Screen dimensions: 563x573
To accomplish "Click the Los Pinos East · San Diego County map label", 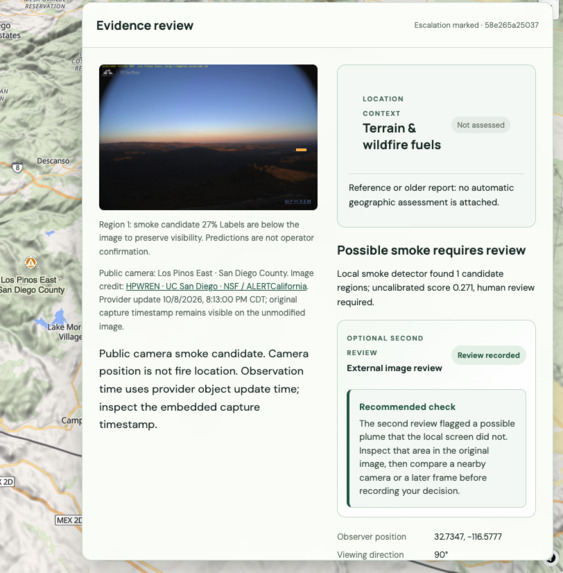I will point(32,285).
